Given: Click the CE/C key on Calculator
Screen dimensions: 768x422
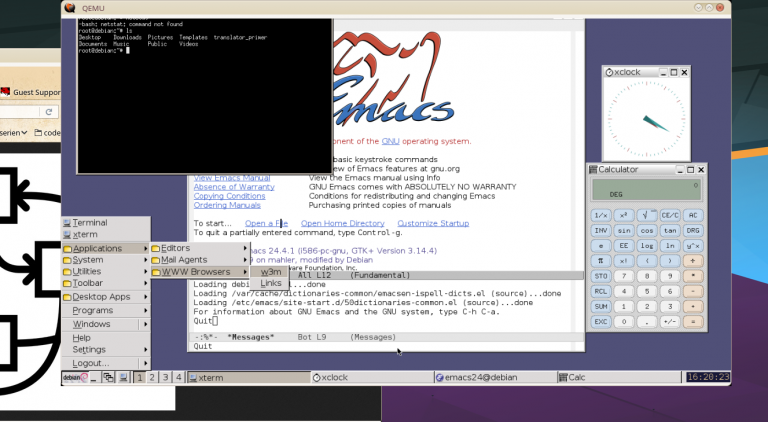Looking at the screenshot, I should 670,215.
